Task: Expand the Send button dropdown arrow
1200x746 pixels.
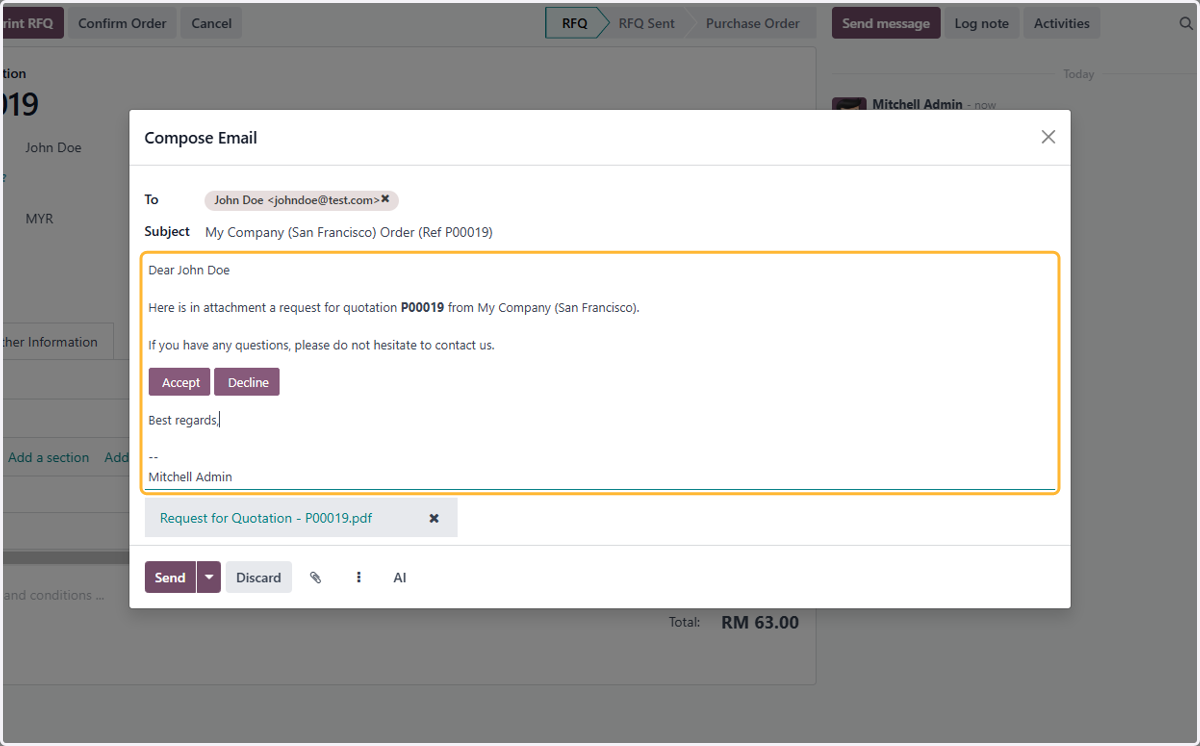Action: tap(209, 577)
